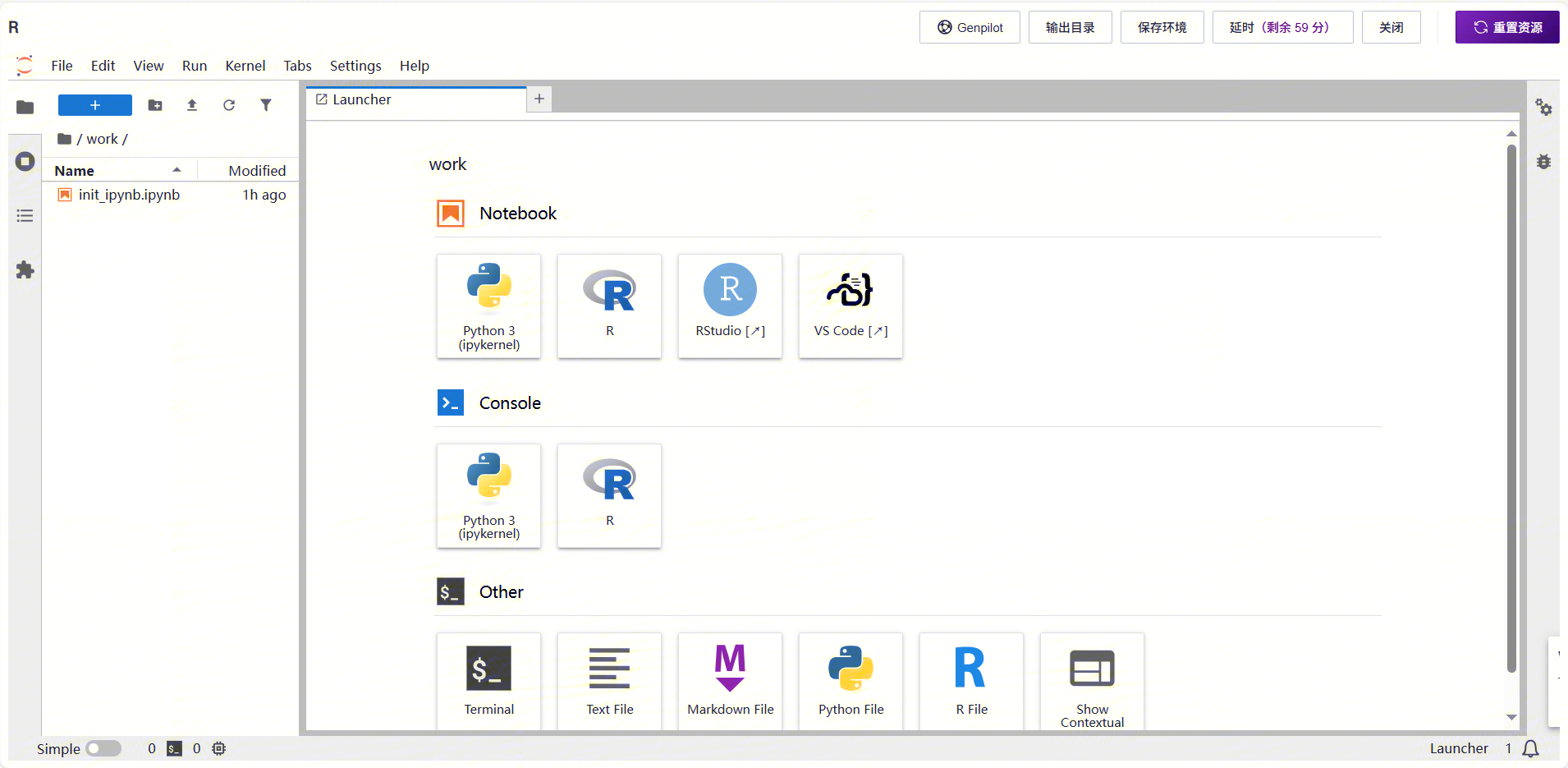Click the Launcher label in status bar
The image size is (1568, 768).
[1459, 748]
